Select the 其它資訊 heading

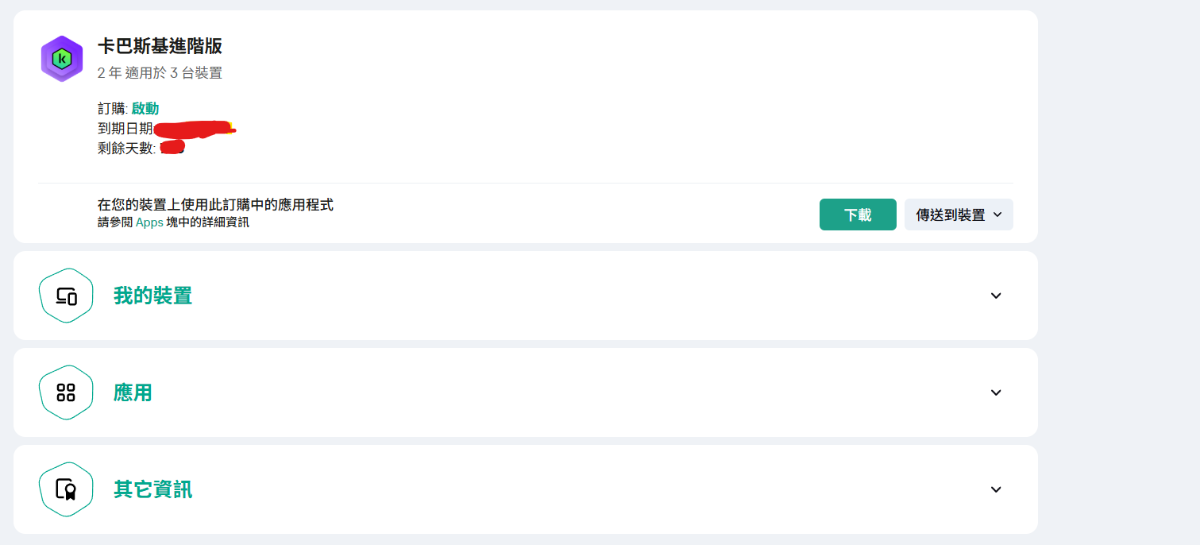click(x=153, y=490)
